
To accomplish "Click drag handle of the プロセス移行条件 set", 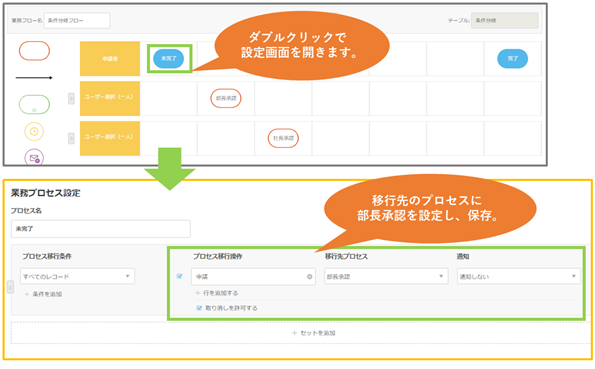I will tap(10, 287).
